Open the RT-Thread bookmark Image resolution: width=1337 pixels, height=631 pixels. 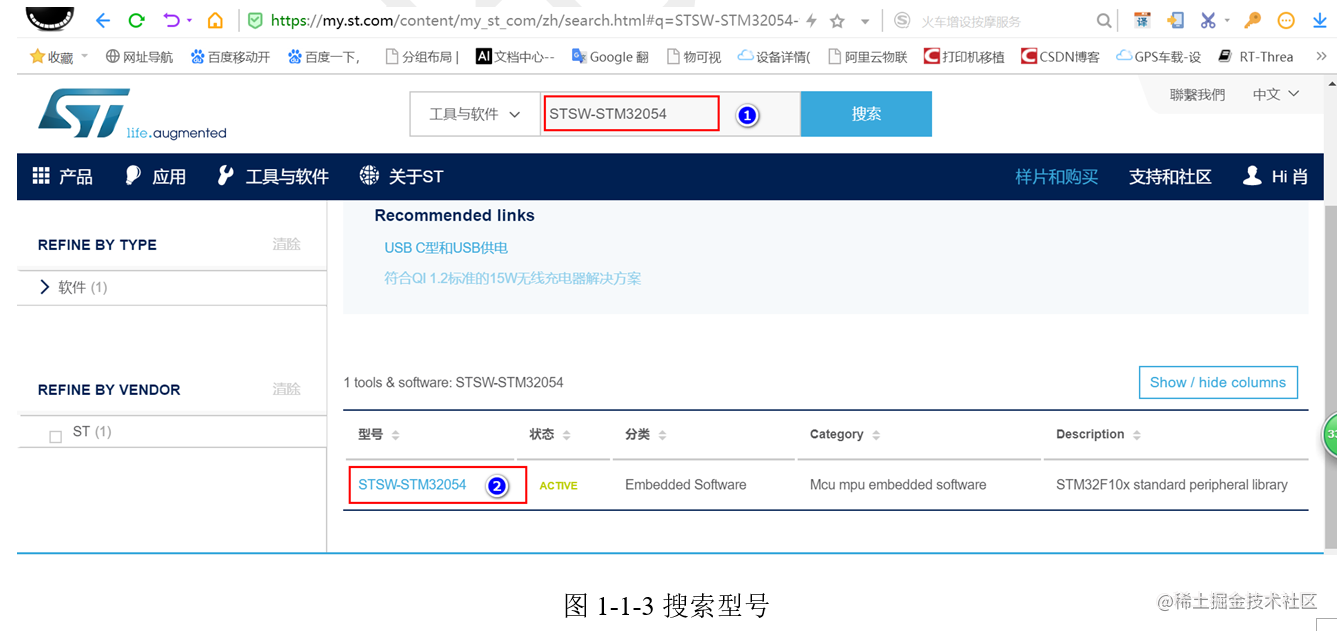(1256, 57)
